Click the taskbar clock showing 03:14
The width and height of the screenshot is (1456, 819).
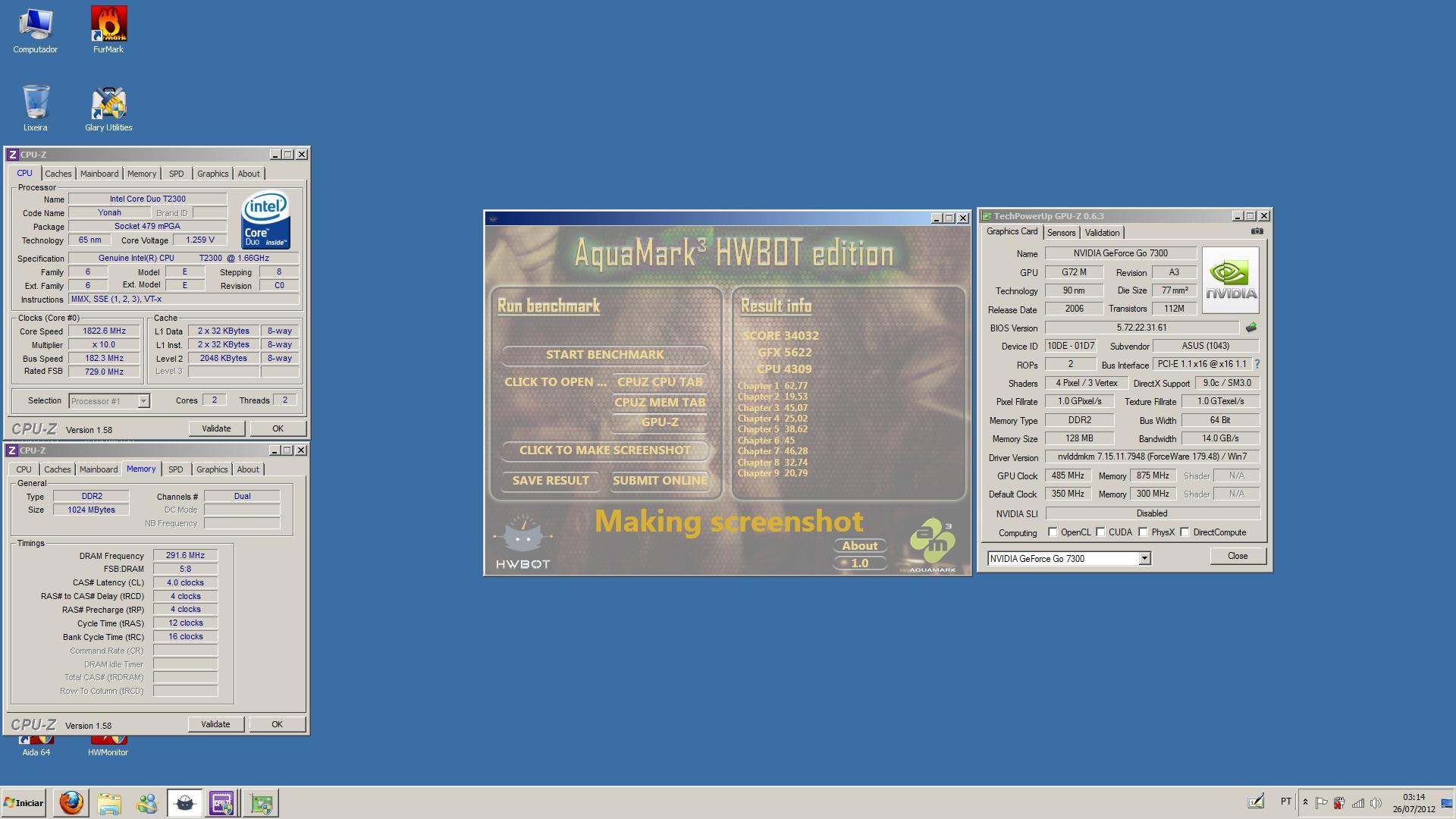tap(1414, 803)
